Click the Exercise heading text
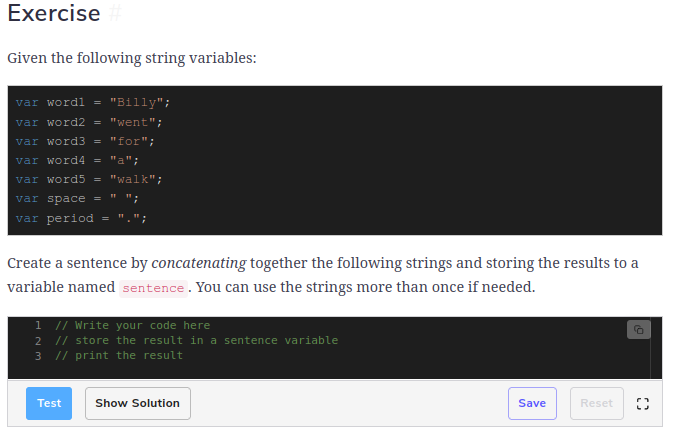Screen dimensions: 680x438 pos(54,13)
